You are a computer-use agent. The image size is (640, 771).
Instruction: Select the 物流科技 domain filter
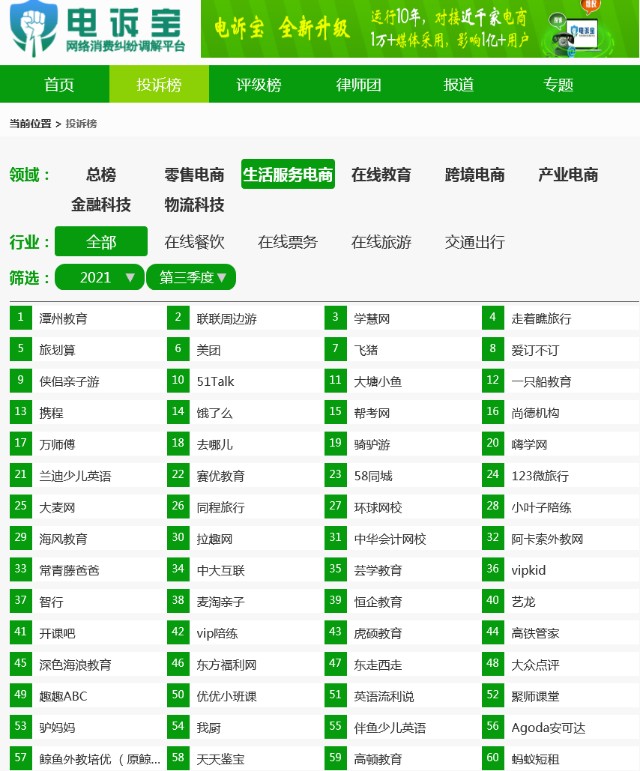click(x=194, y=205)
